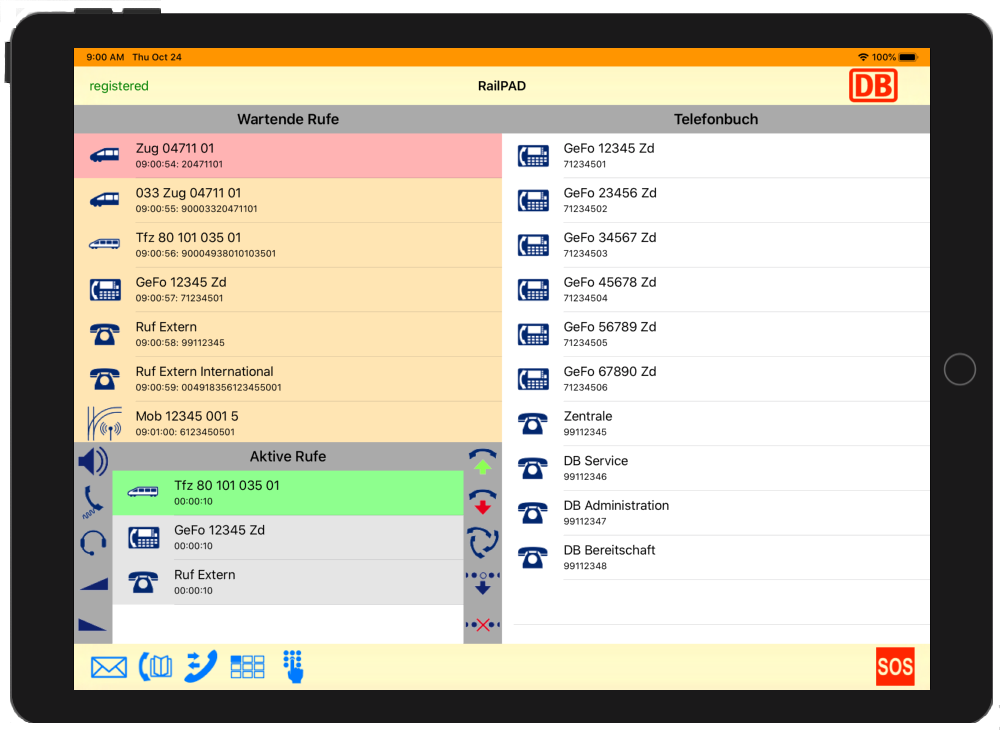The height and width of the screenshot is (730, 1000).
Task: Call DB Service from the Telefonbuch
Action: click(x=716, y=468)
